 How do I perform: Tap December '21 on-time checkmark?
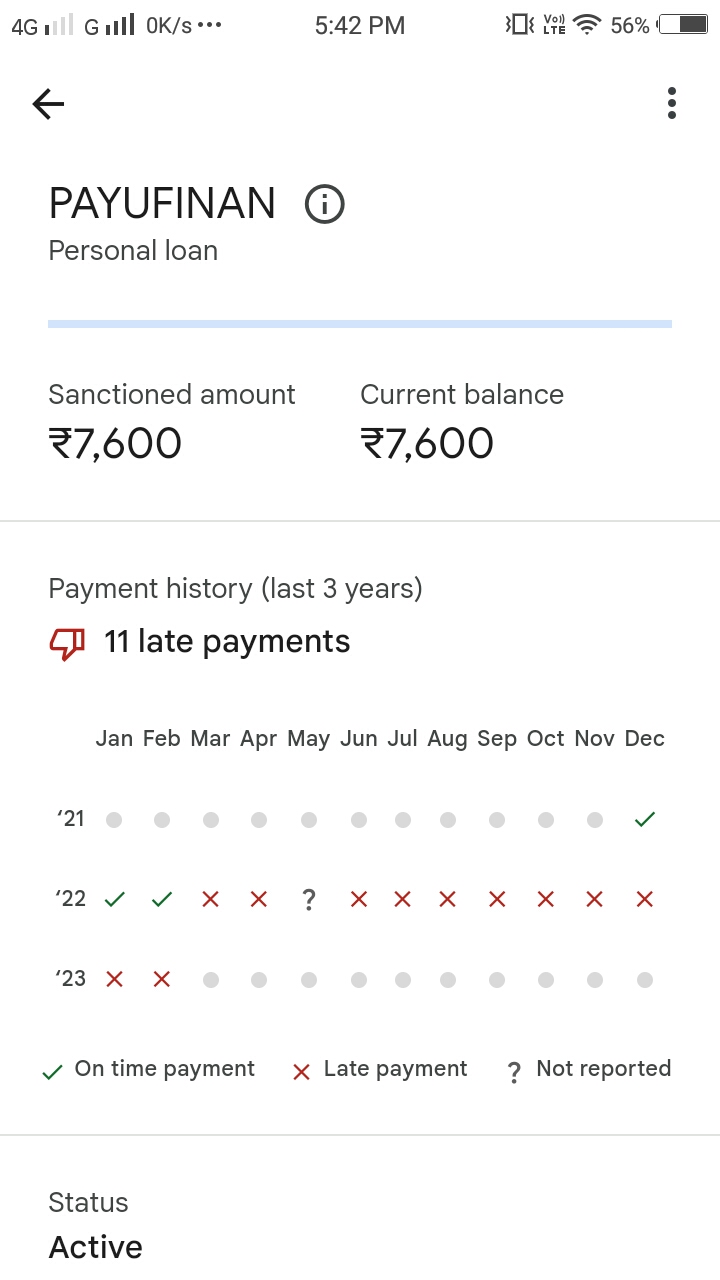point(645,820)
